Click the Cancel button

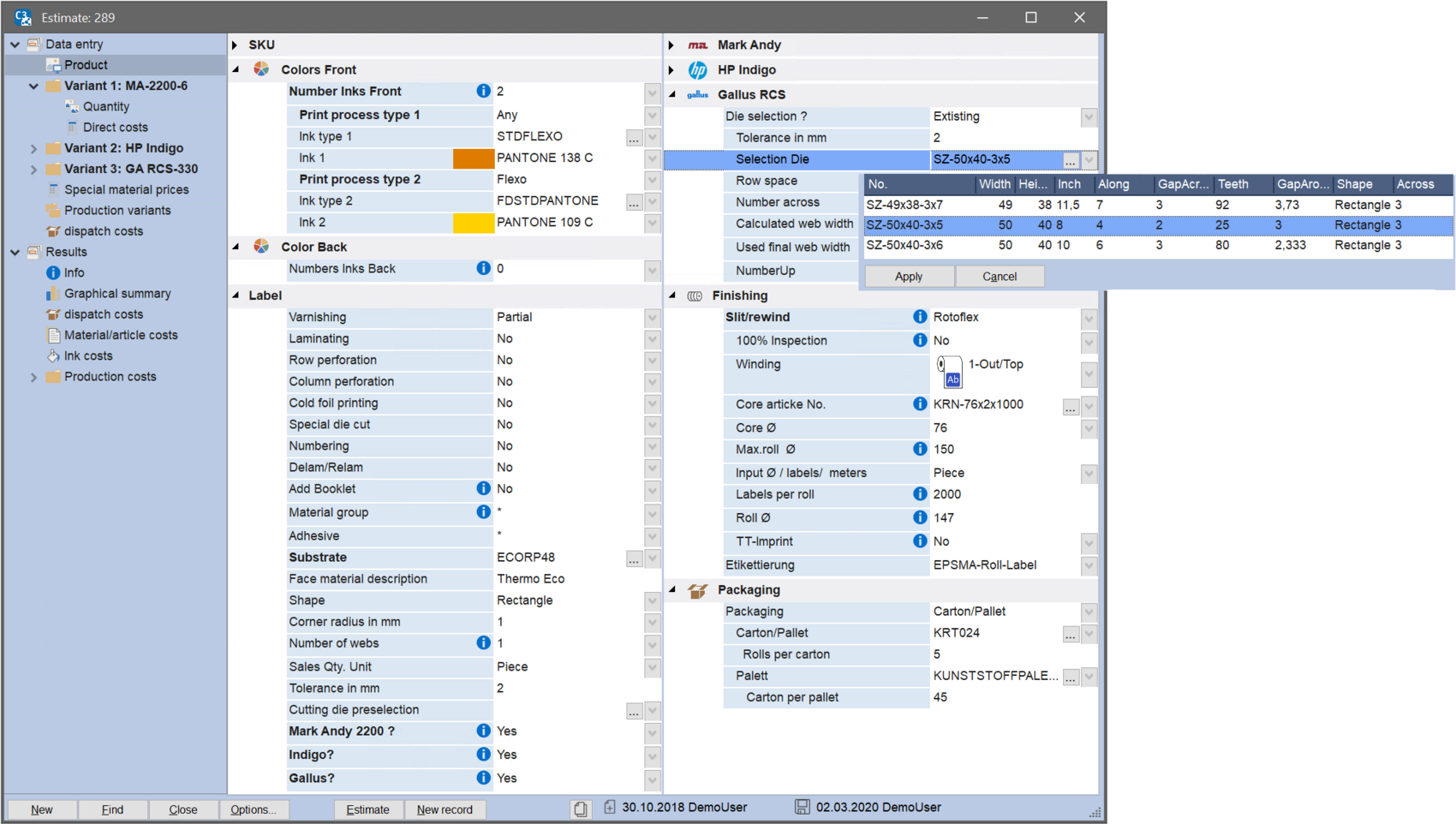click(1000, 276)
